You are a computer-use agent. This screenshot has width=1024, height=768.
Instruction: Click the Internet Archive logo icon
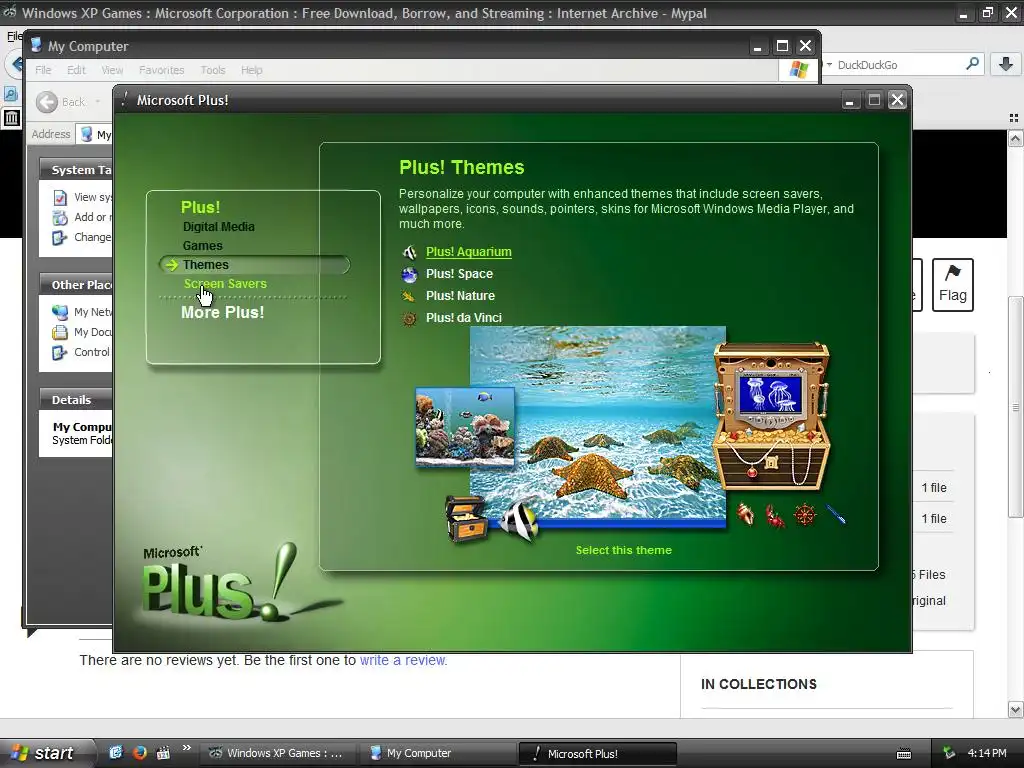coord(11,118)
